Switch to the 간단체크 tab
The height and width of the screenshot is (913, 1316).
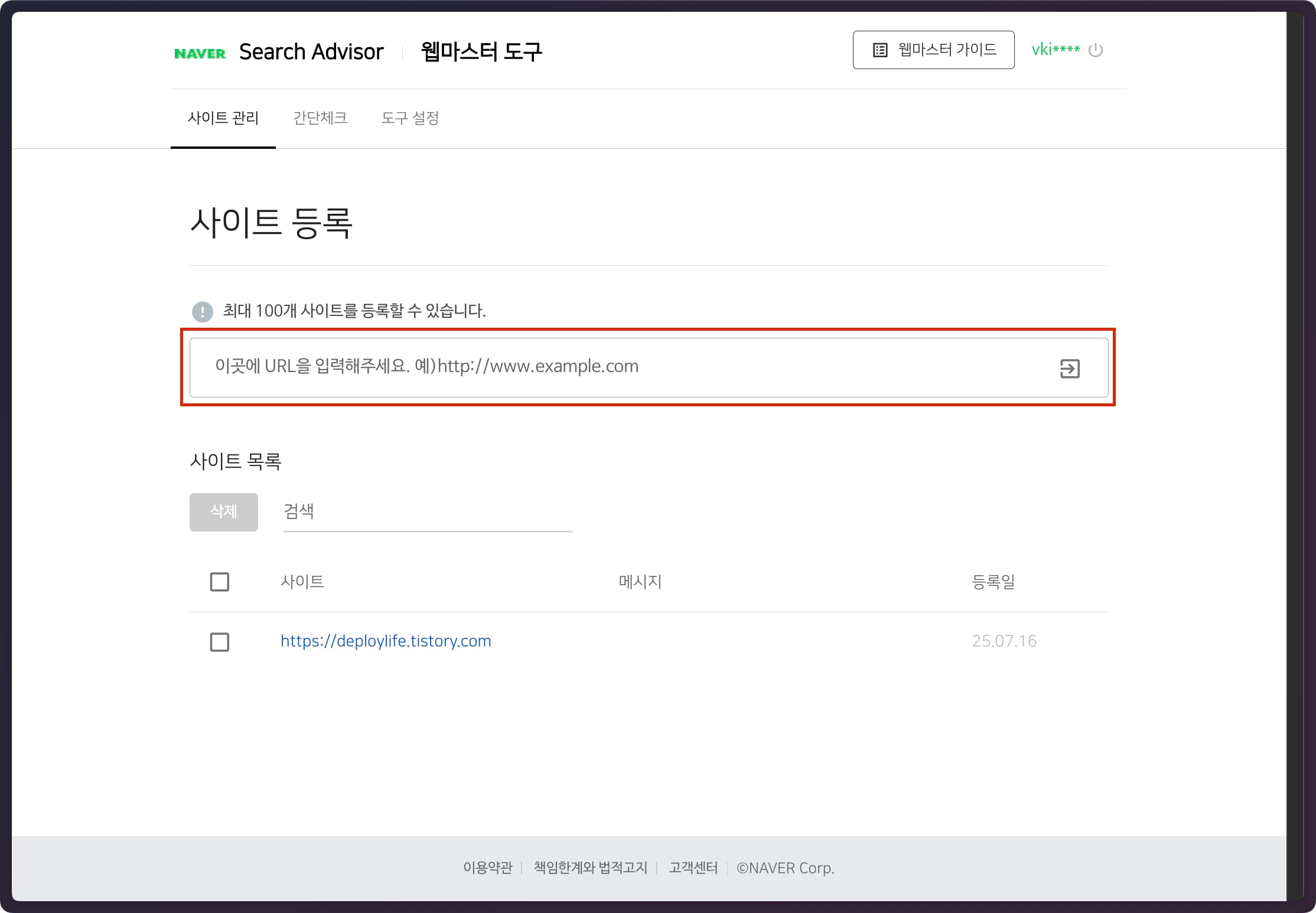click(x=320, y=118)
